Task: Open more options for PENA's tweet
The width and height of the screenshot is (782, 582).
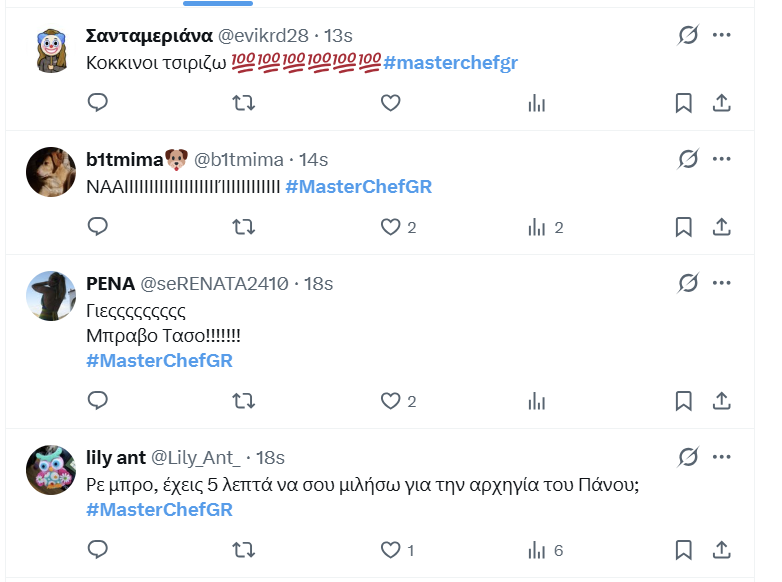Action: (x=722, y=284)
